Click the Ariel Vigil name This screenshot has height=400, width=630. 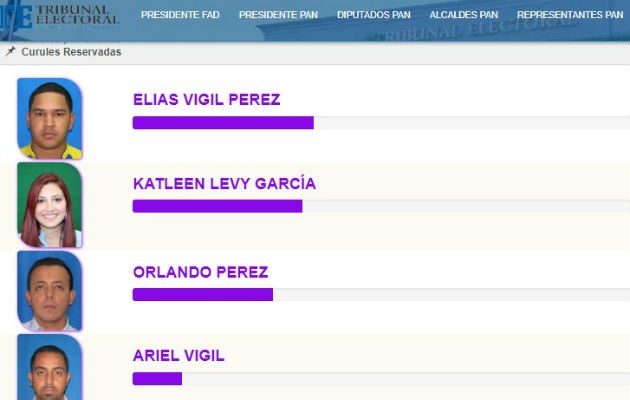click(178, 355)
